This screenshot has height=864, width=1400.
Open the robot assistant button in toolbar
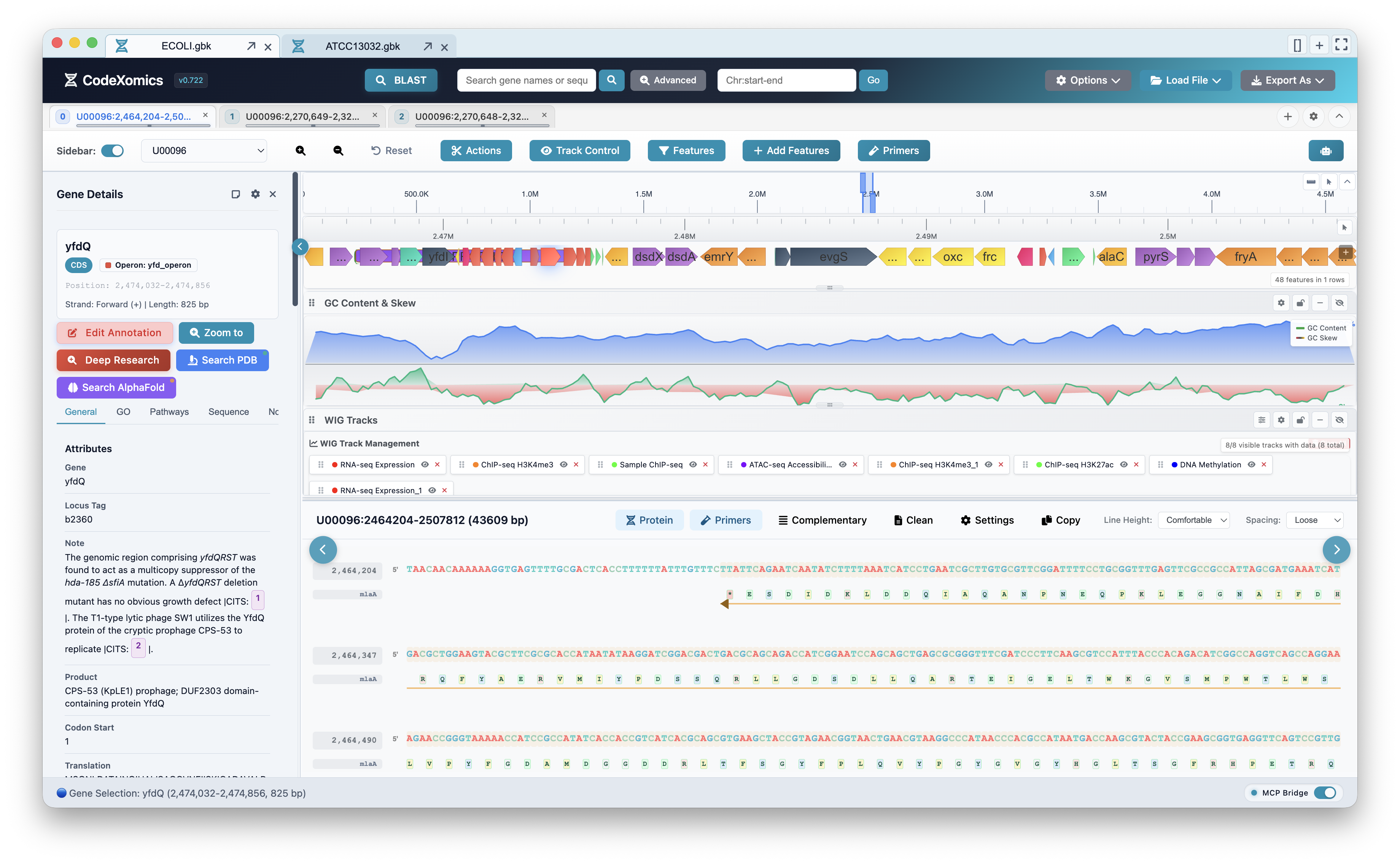coord(1326,151)
